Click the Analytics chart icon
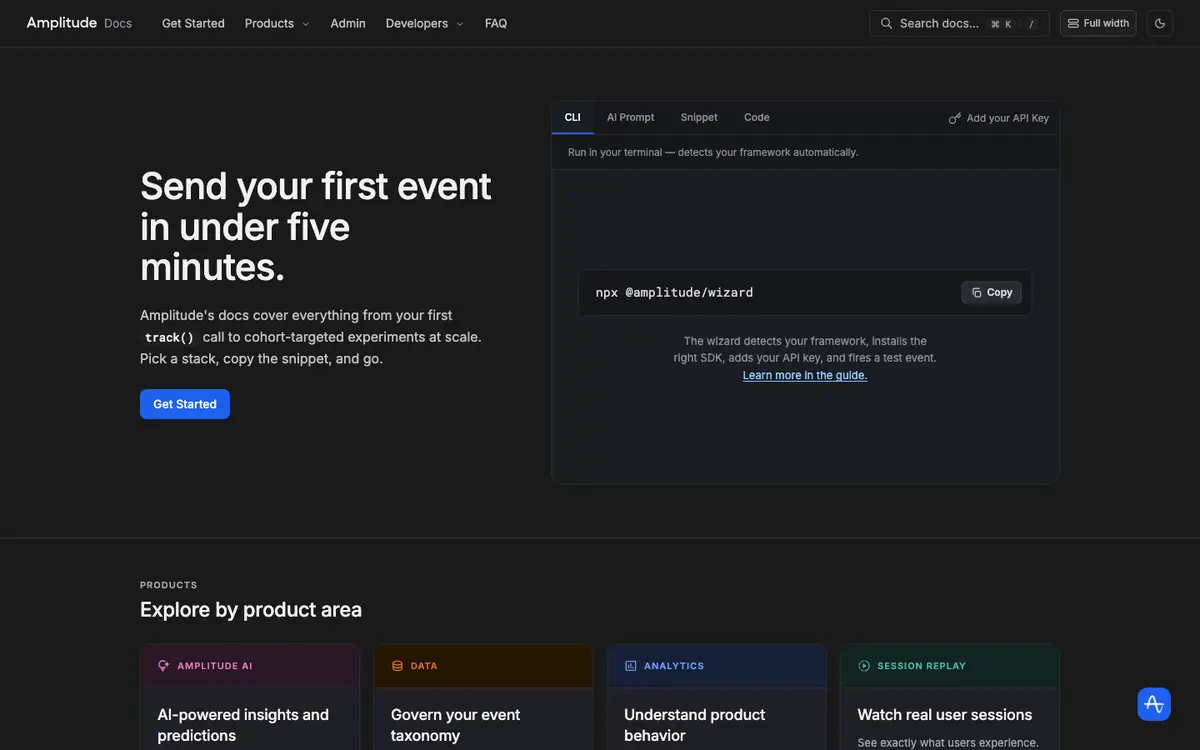The image size is (1200, 750). click(631, 666)
